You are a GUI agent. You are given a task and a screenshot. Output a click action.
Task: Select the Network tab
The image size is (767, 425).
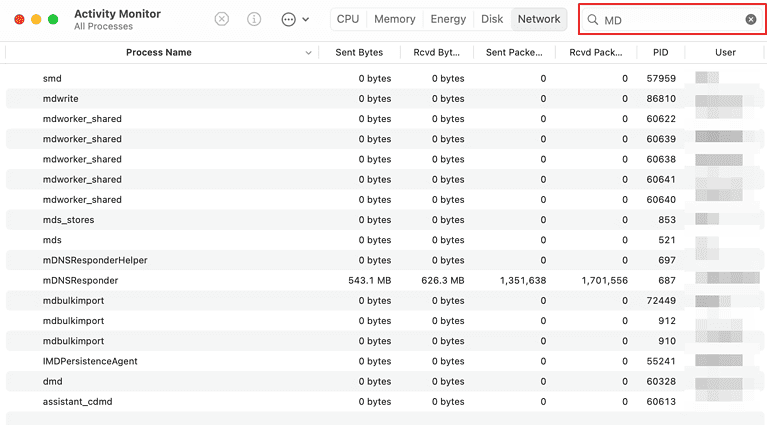(x=539, y=19)
